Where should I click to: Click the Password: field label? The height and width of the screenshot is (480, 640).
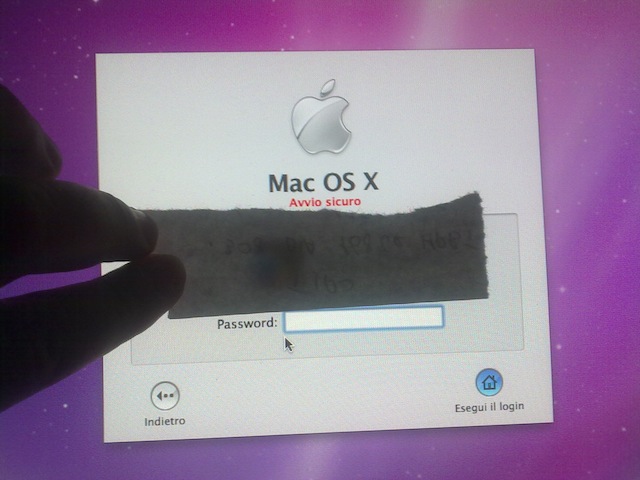coord(247,324)
